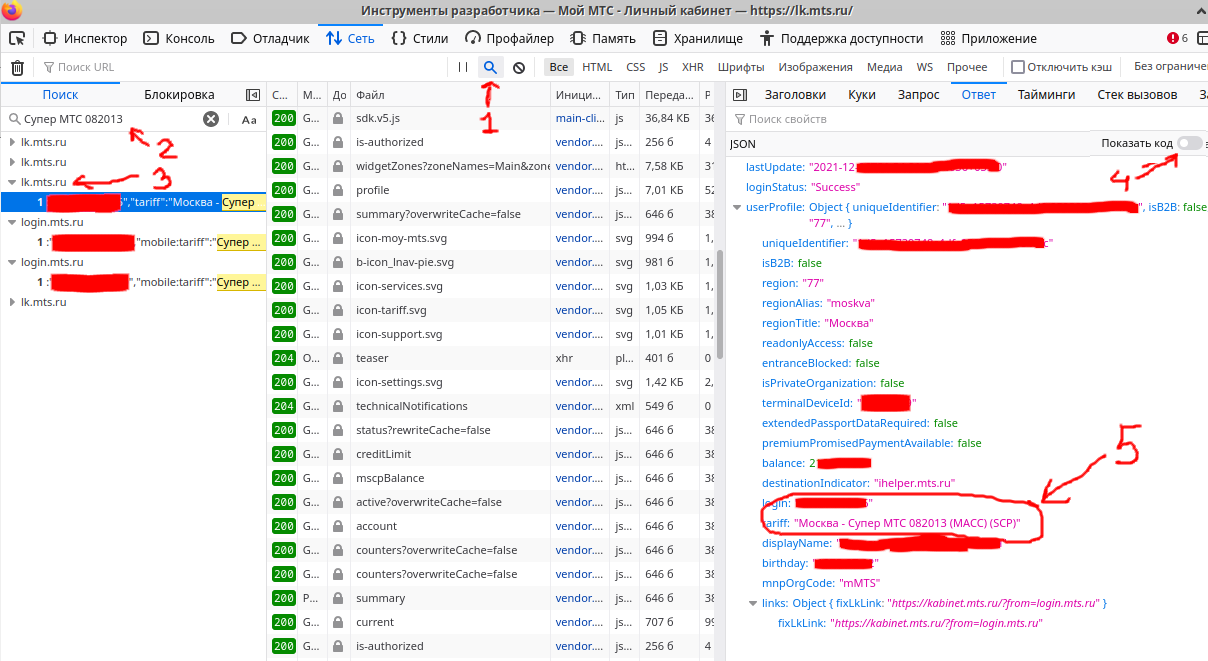Select the sdk.v5.js request row
This screenshot has height=661, width=1208.
pyautogui.click(x=491, y=118)
